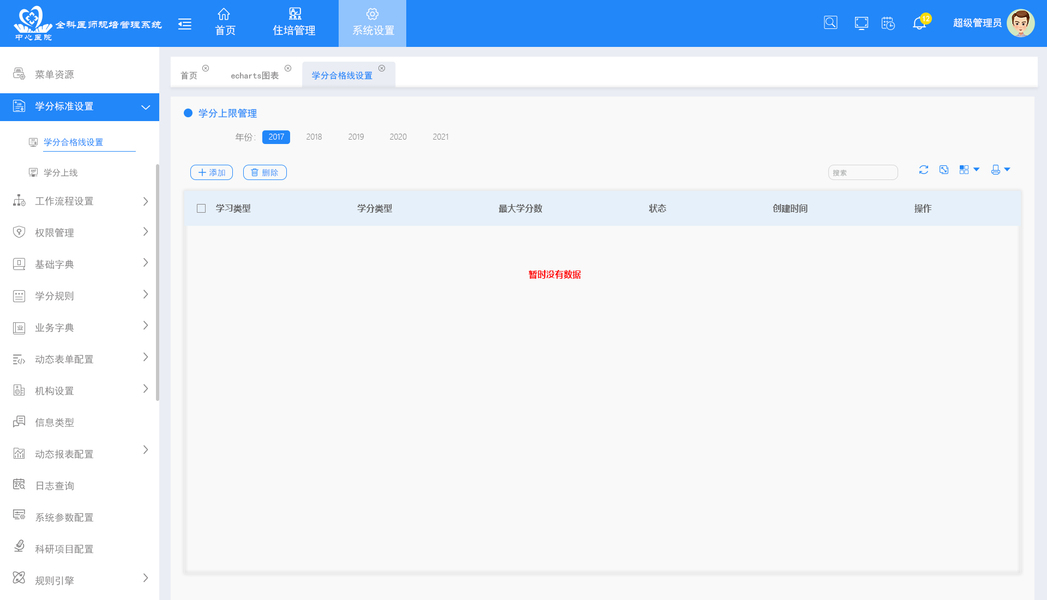This screenshot has height=600, width=1047.
Task: Click the sidebar vertical scrollbar
Action: 157,282
